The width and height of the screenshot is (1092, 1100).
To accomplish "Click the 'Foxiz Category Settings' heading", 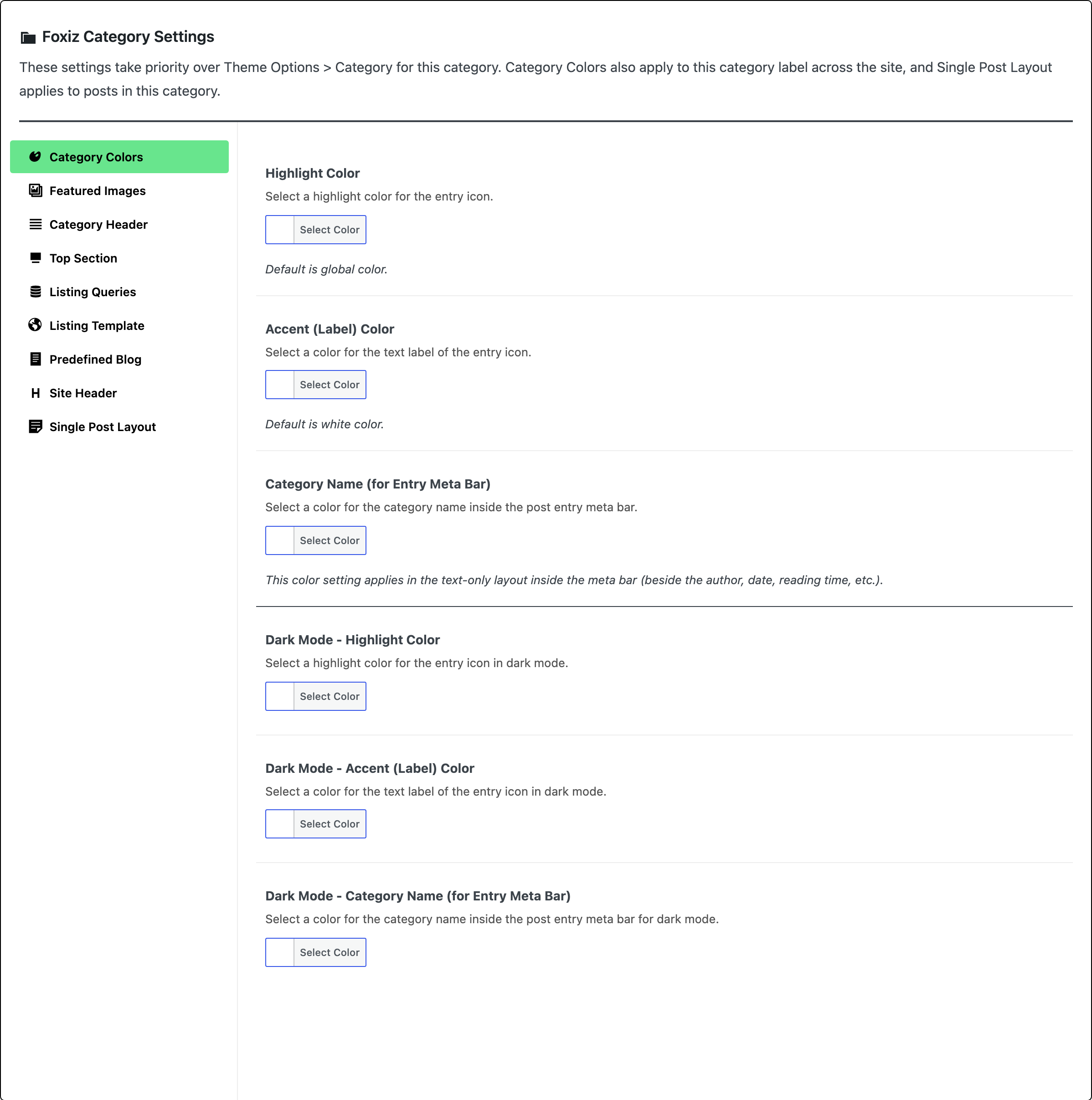I will click(128, 37).
